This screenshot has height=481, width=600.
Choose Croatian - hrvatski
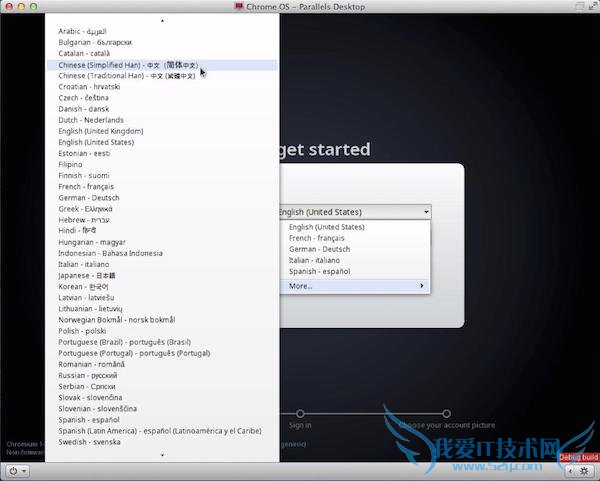click(x=161, y=87)
